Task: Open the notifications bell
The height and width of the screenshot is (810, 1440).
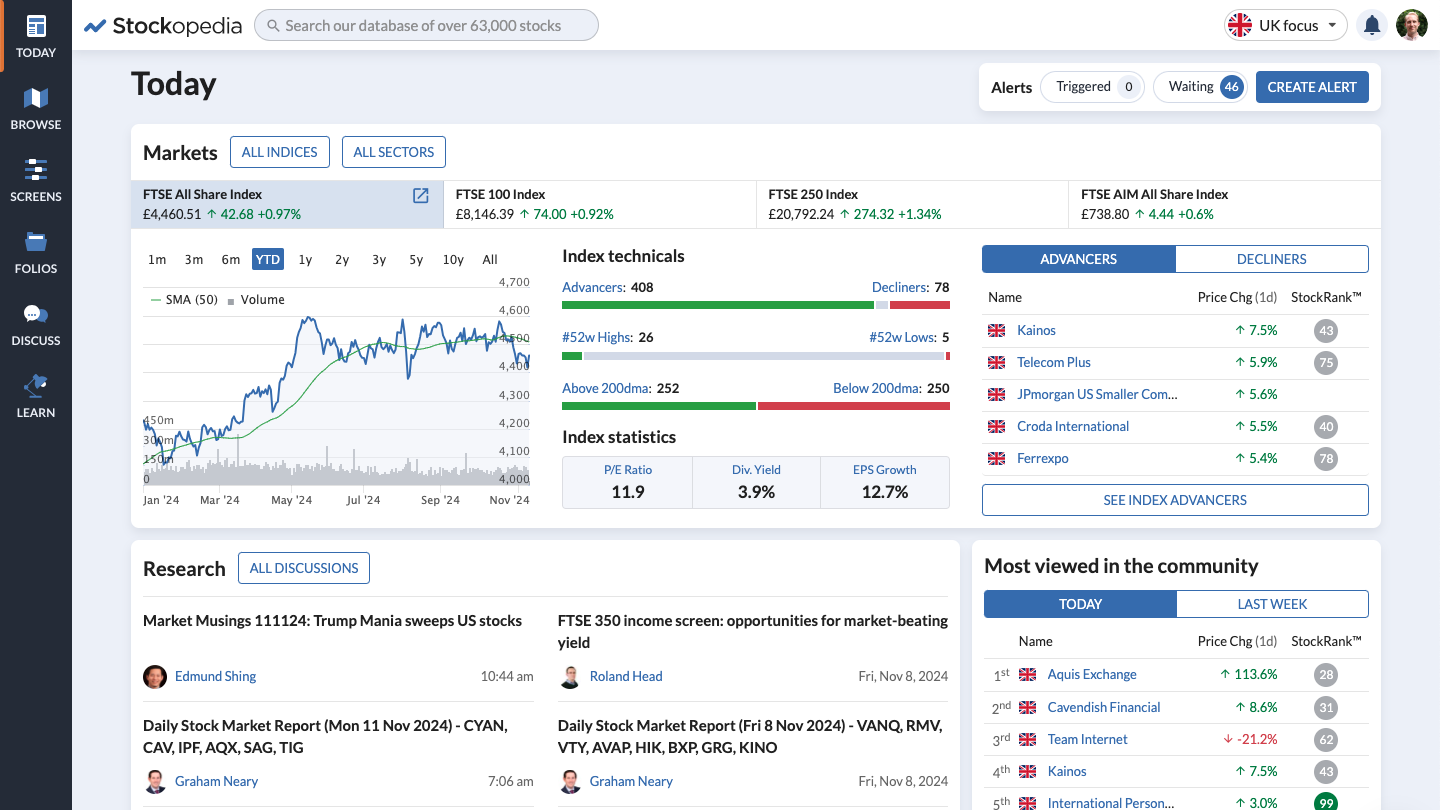Action: 1372,26
